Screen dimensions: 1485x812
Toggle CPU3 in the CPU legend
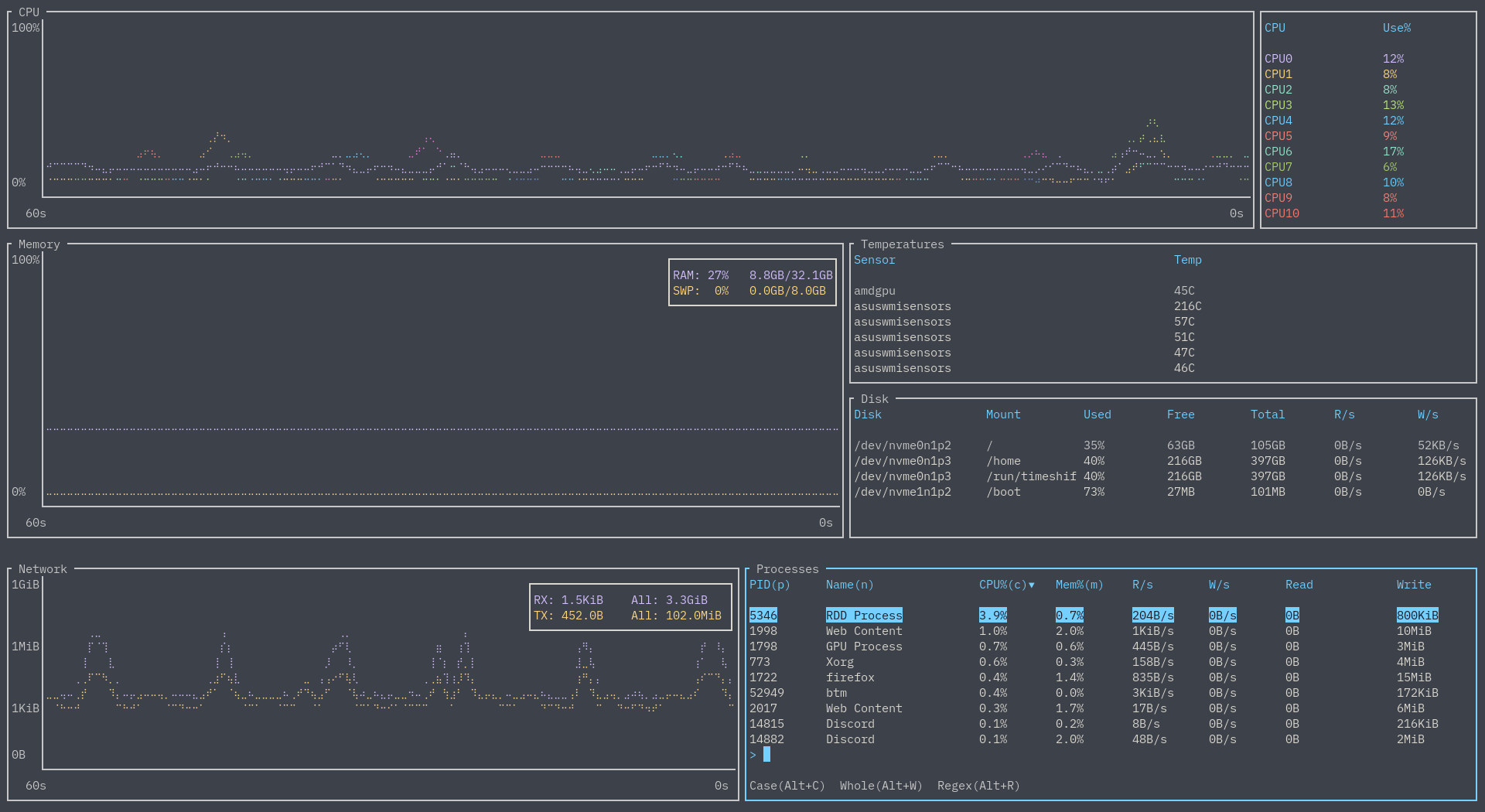[1368, 105]
